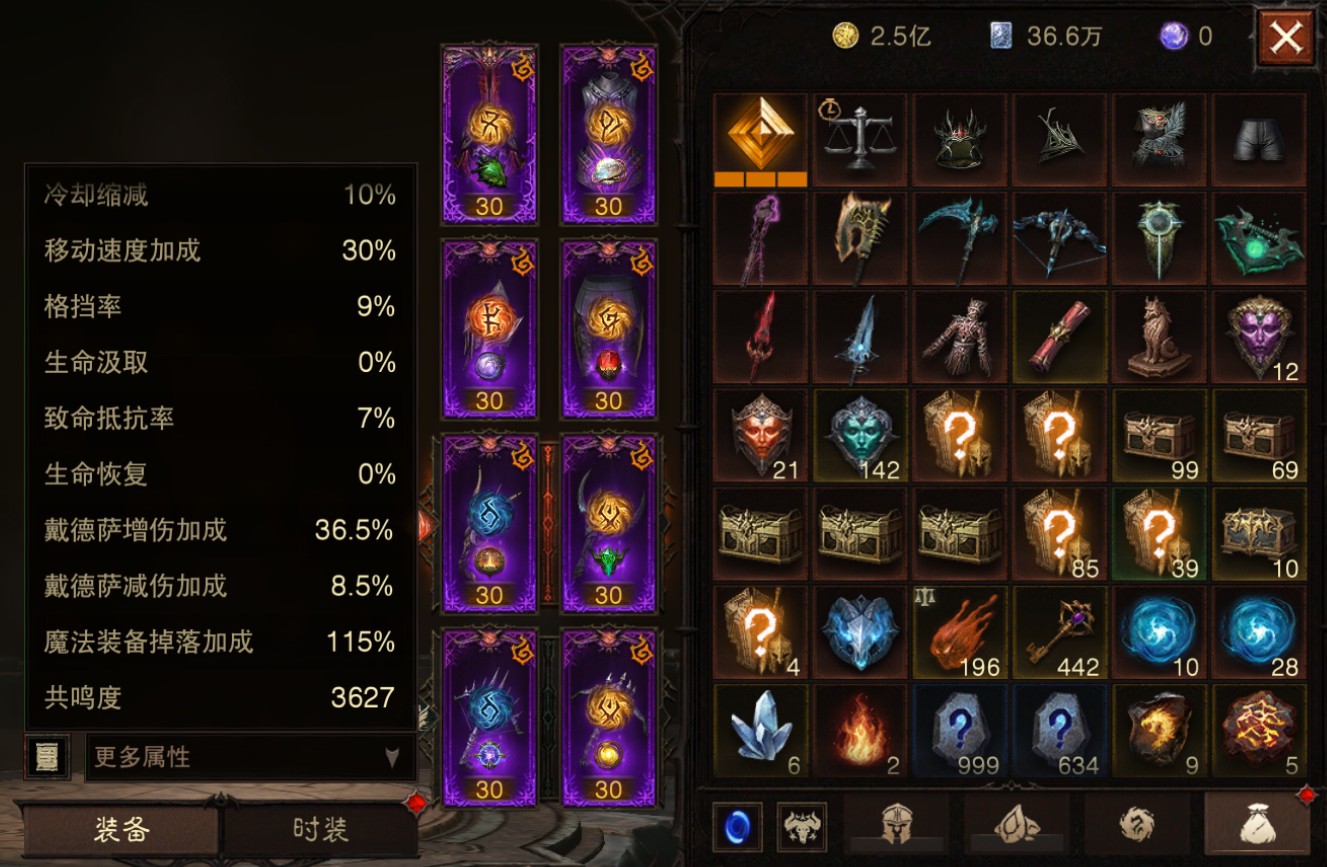Select the crossbow weapon in inventory
This screenshot has height=867, width=1327.
[x=1059, y=238]
